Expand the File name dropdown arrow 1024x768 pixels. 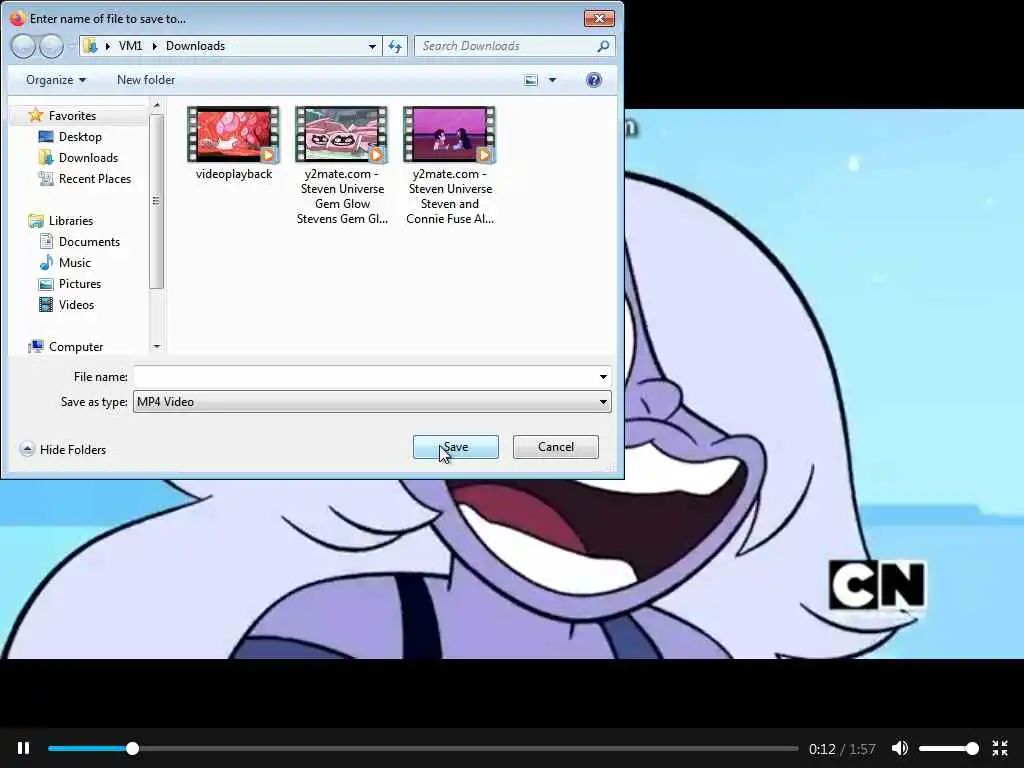(603, 377)
